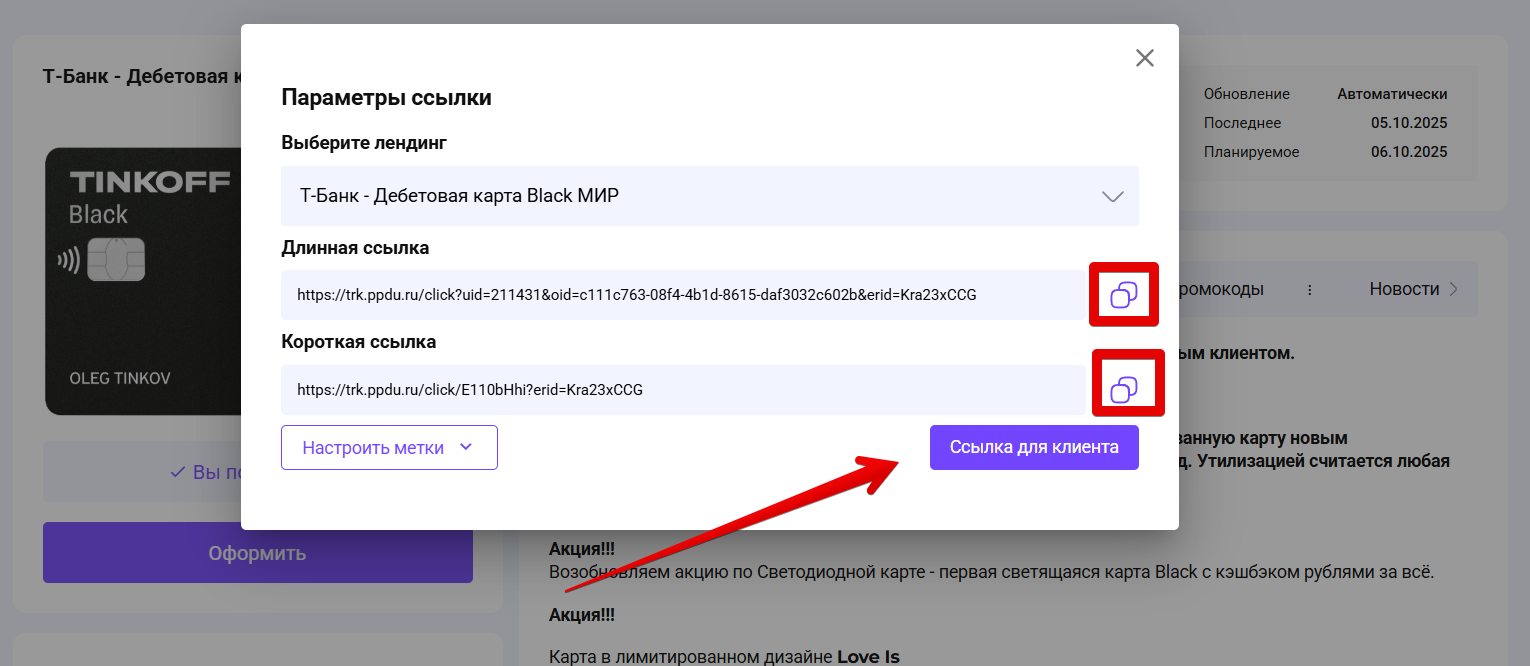Click the chip on the Tinkoff Black card
Image resolution: width=1530 pixels, height=666 pixels.
117,261
